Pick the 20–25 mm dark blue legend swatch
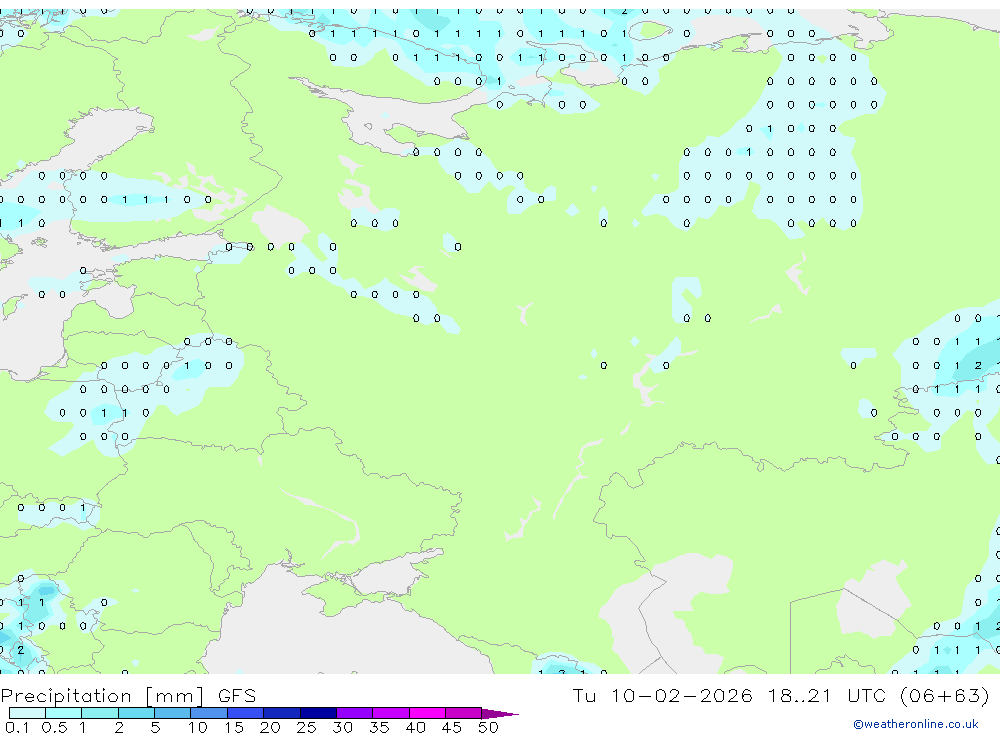 click(281, 713)
